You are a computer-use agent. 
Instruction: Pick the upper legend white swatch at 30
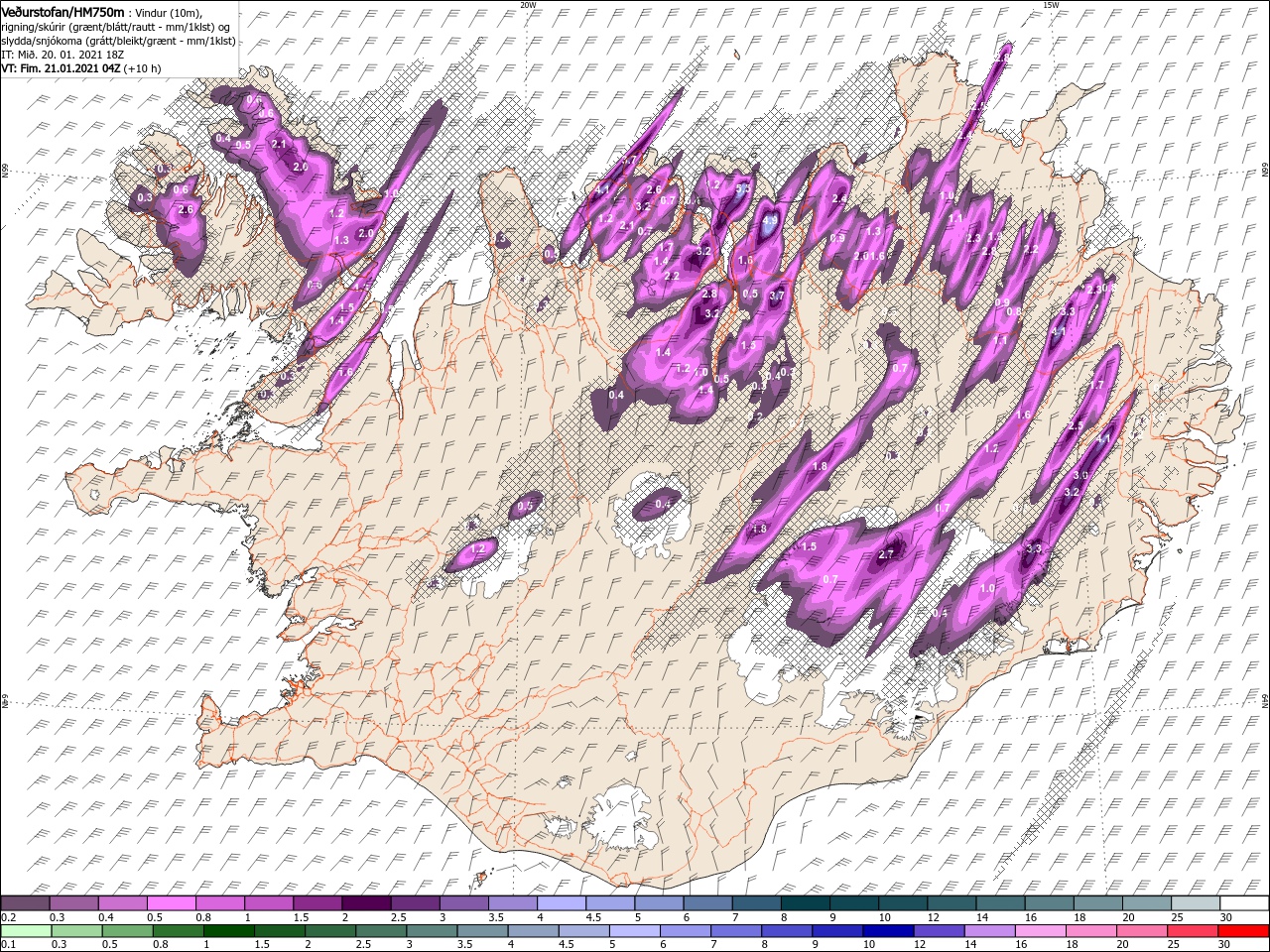point(1242,903)
